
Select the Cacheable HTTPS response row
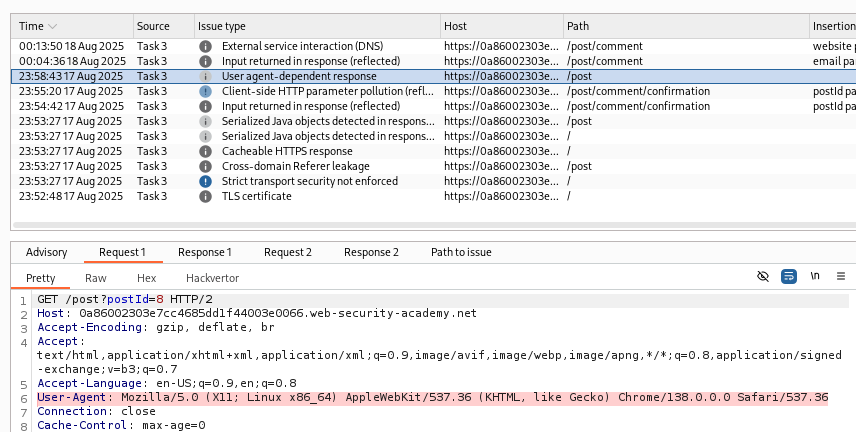pyautogui.click(x=433, y=151)
